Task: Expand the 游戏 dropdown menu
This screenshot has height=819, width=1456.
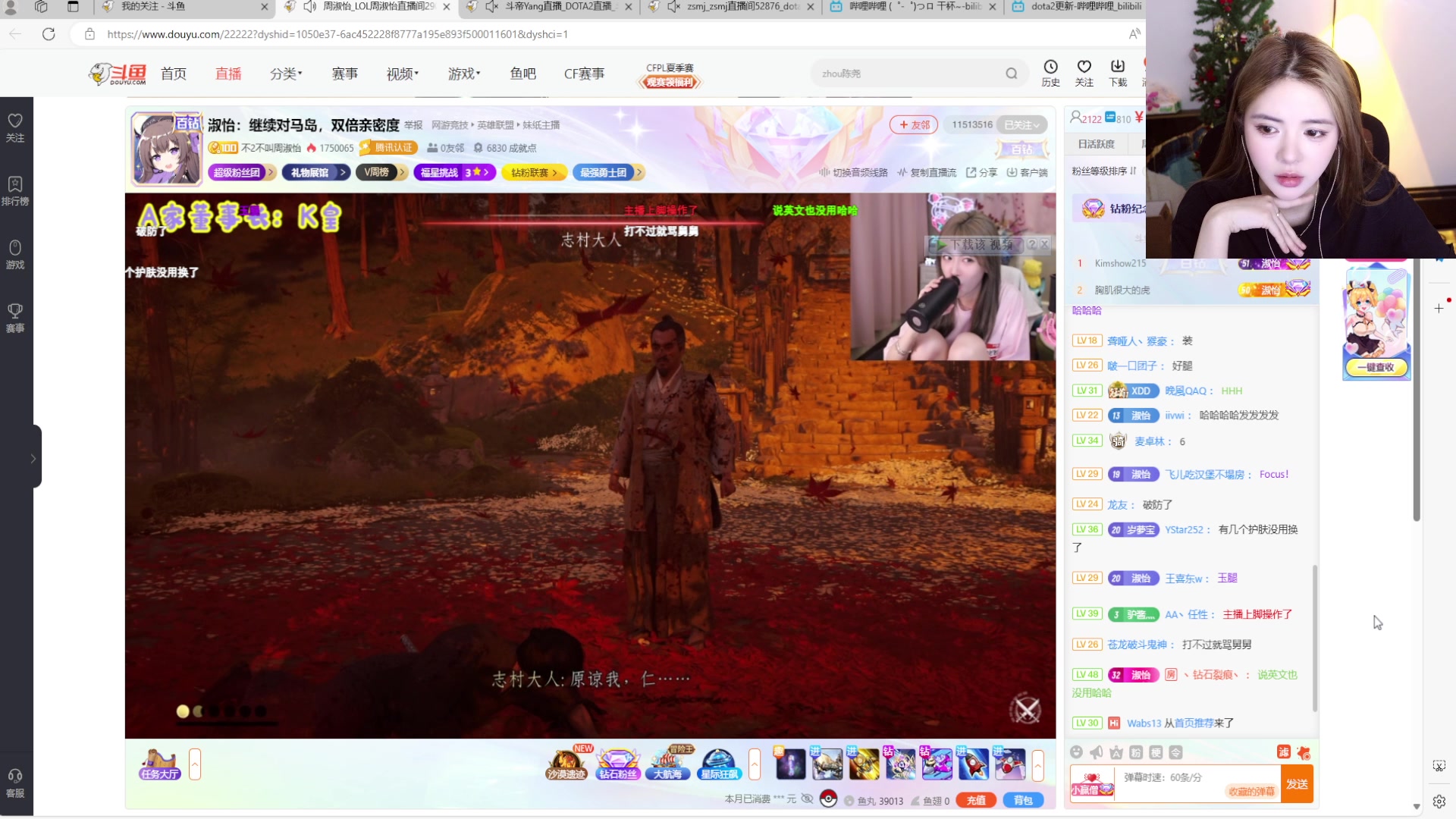Action: 464,74
